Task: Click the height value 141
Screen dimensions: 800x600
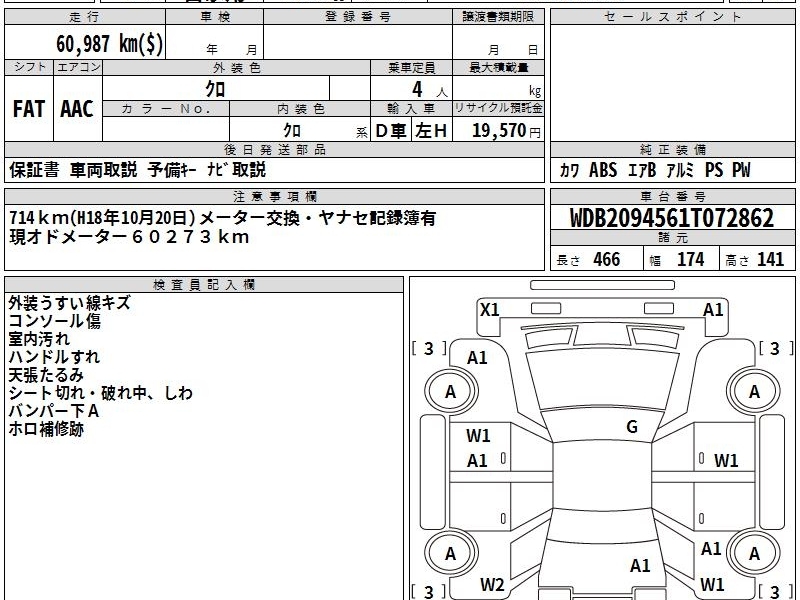Action: [x=770, y=259]
